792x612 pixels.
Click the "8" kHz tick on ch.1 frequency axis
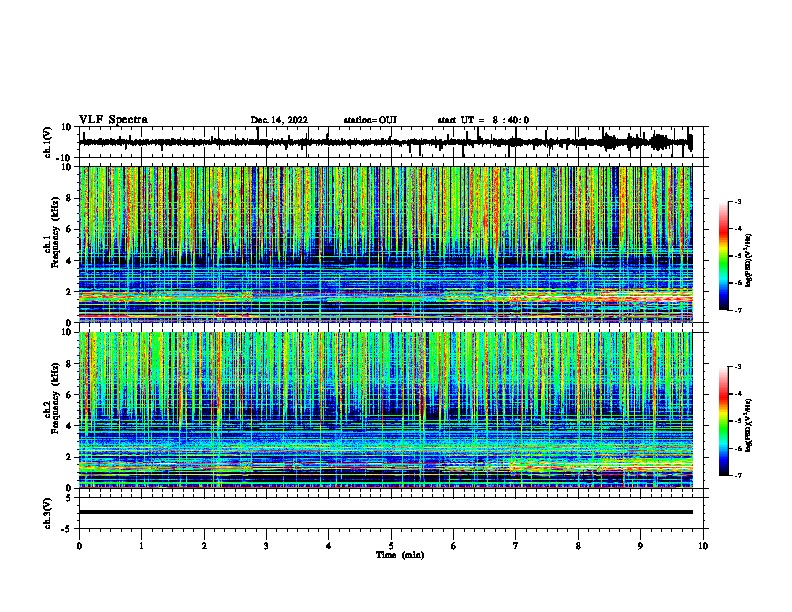(x=69, y=198)
